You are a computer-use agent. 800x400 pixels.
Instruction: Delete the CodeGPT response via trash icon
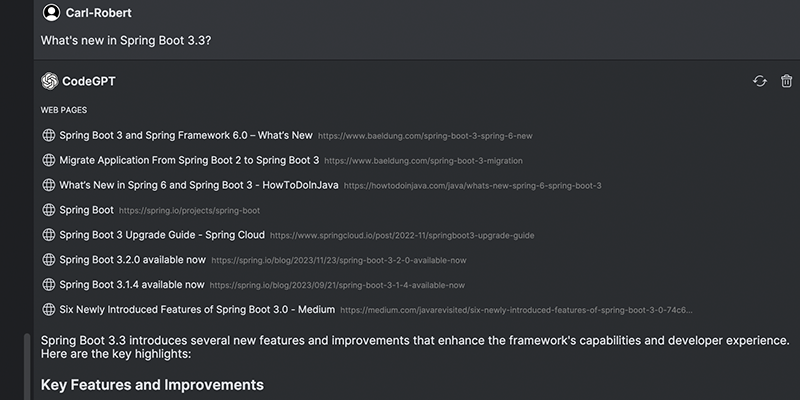786,81
